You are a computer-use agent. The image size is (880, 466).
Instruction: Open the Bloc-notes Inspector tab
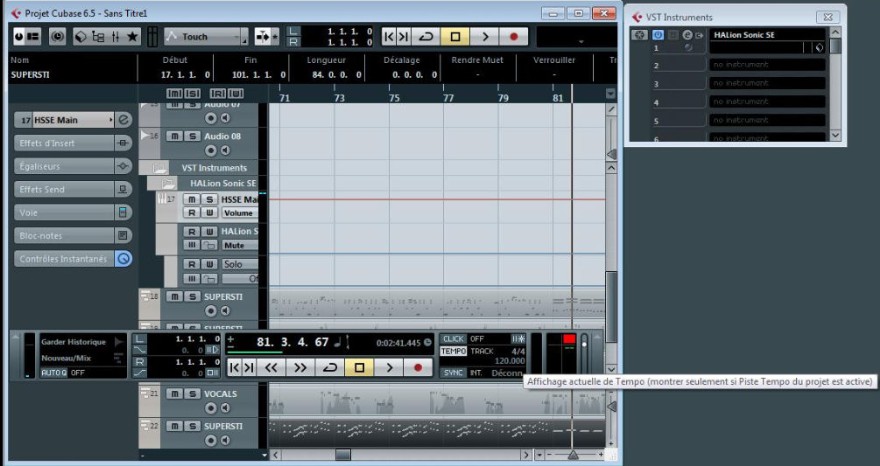point(64,236)
